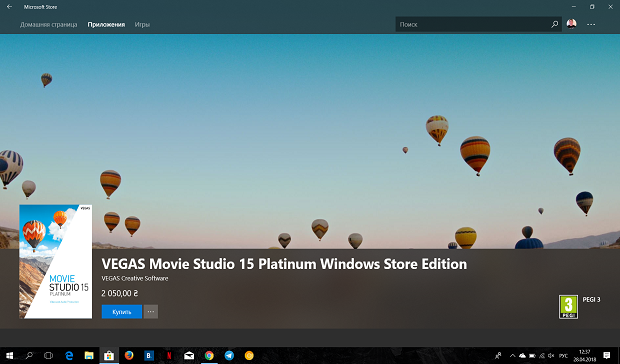Open the Windows Start menu
The image size is (620, 364).
[x=9, y=356]
